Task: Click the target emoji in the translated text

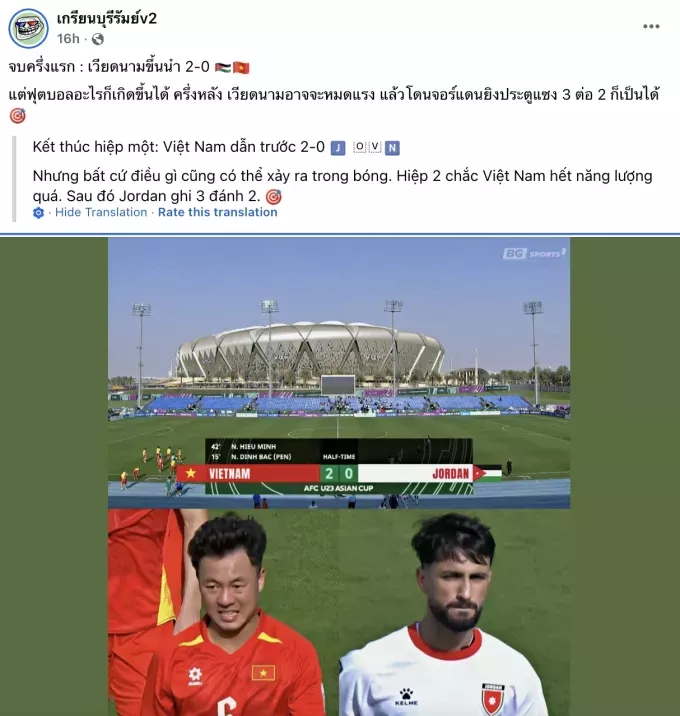Action: coord(274,197)
